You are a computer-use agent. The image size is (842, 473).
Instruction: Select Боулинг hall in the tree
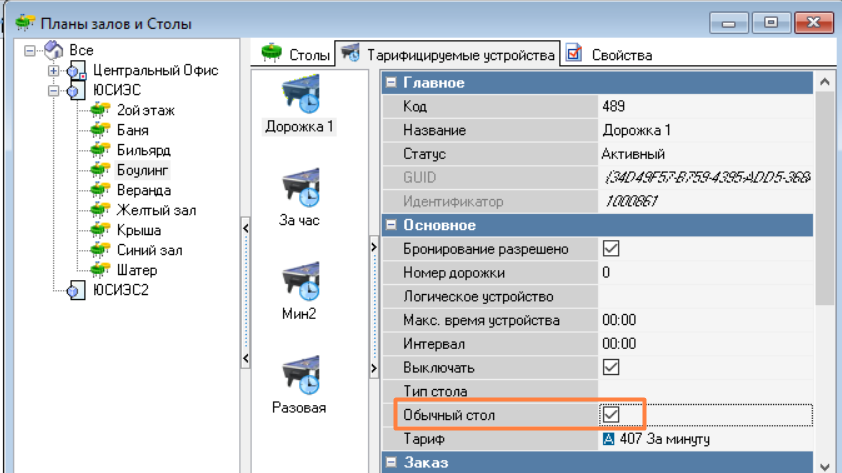143,170
